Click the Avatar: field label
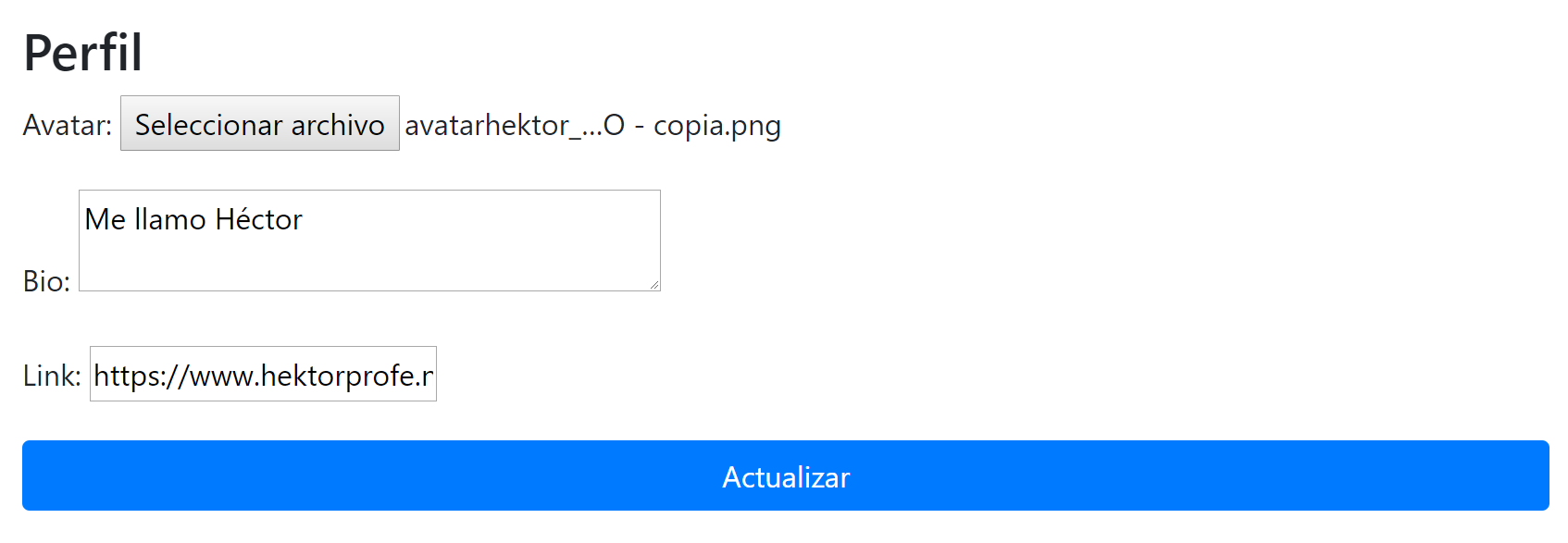The width and height of the screenshot is (1568, 543). 68,125
